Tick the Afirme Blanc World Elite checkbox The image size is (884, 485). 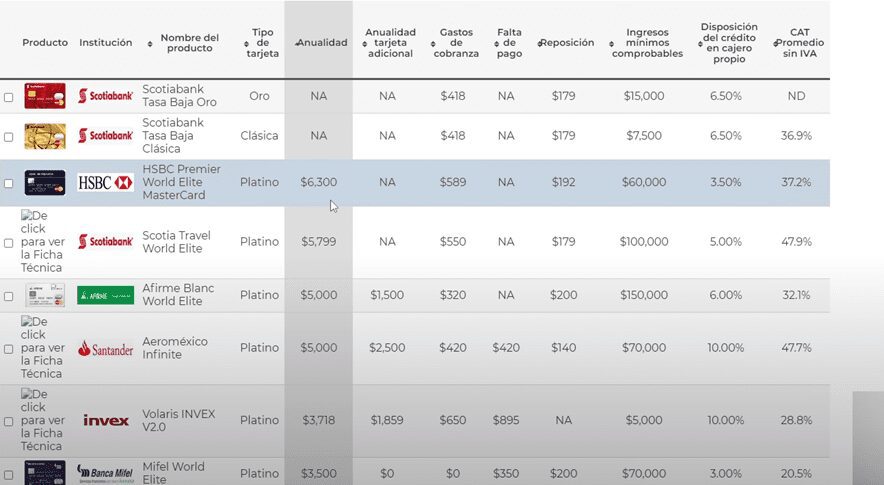9,296
